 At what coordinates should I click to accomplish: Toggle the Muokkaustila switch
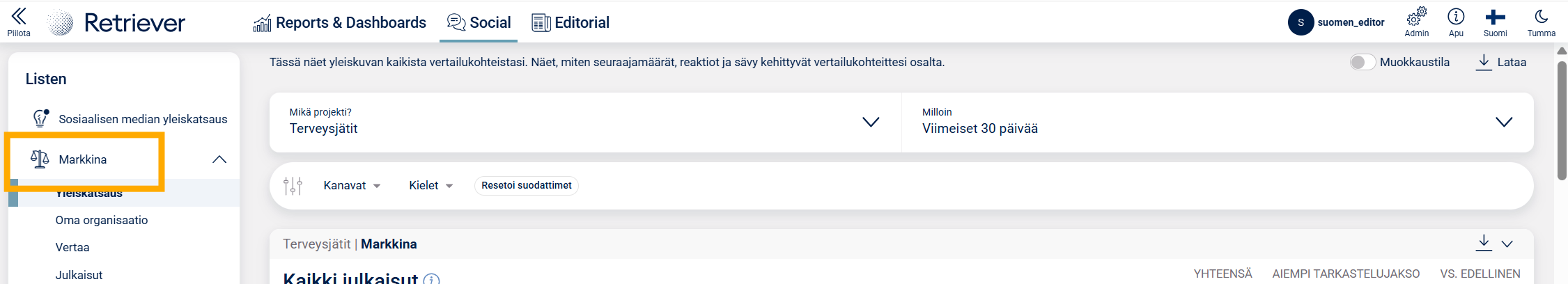point(1363,62)
